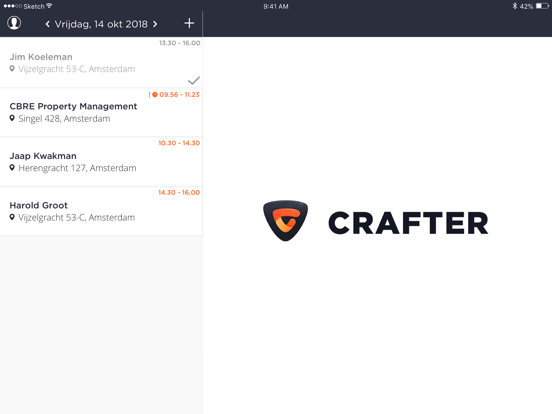The image size is (552, 414).
Task: Click location pin next to Singel 428
Action: coord(12,118)
